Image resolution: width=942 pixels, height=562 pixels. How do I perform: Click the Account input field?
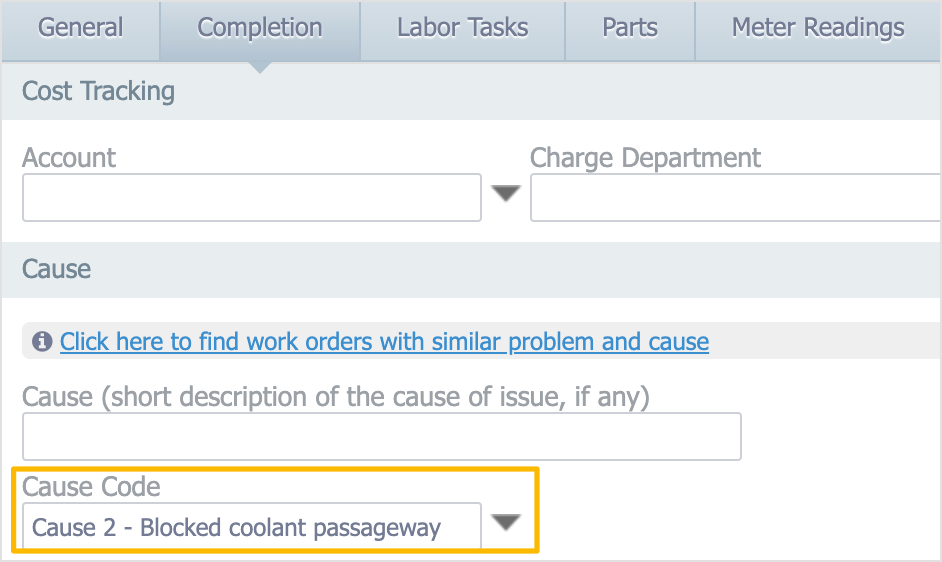(x=252, y=198)
